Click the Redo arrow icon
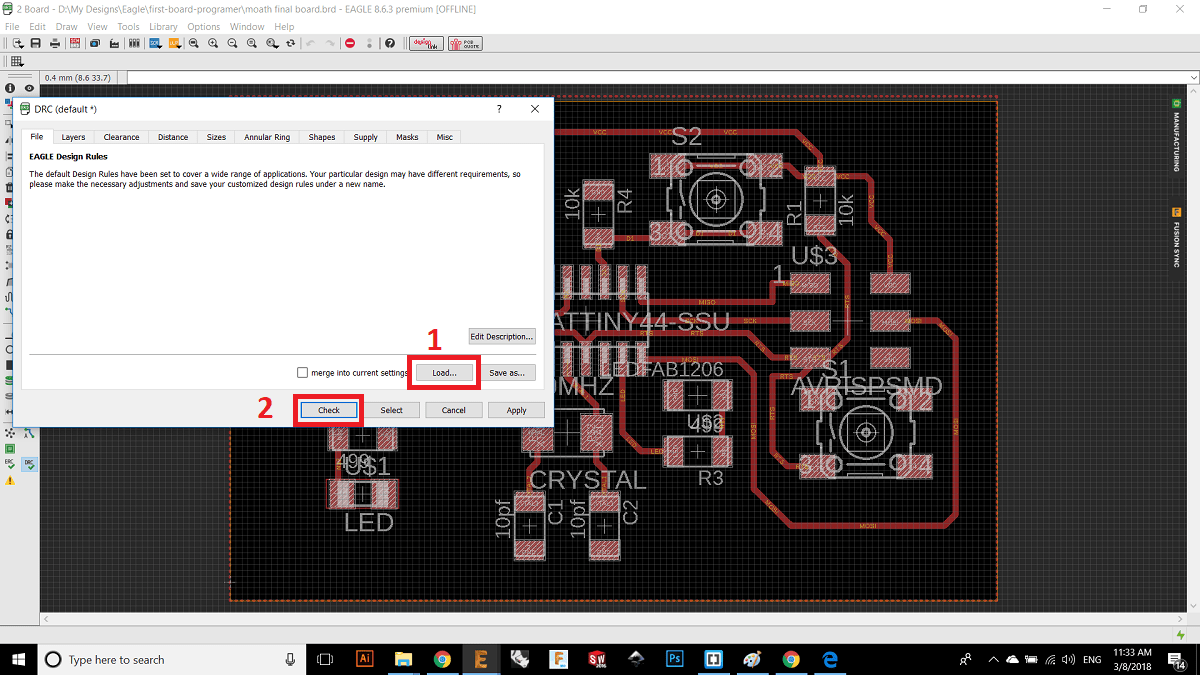The image size is (1200, 675). [x=329, y=44]
